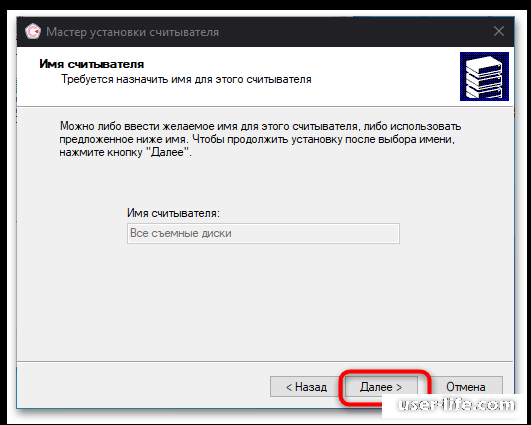
Task: Close the Мастер установки считывателя window
Action: point(498,31)
